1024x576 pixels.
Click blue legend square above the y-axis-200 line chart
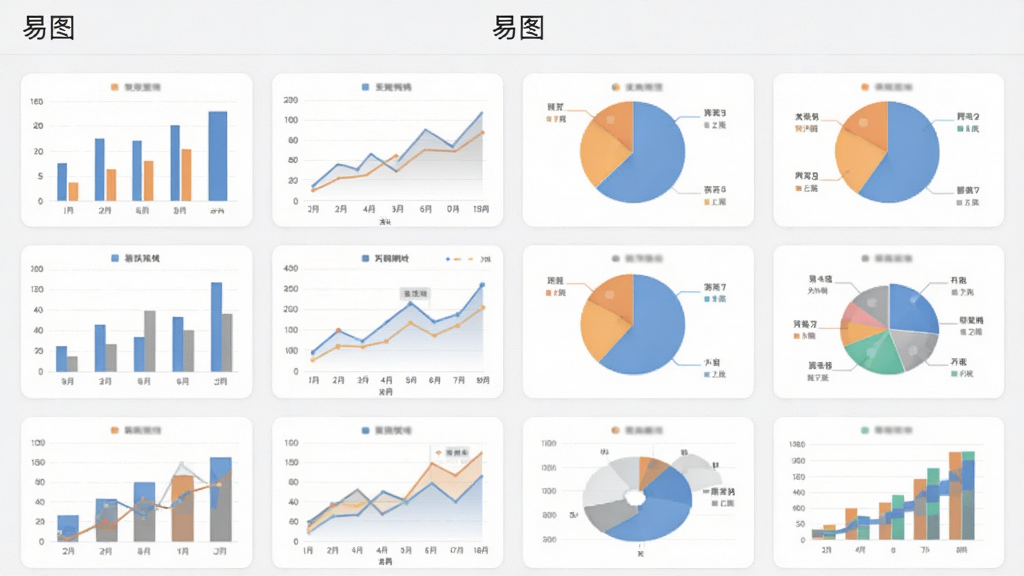366,87
